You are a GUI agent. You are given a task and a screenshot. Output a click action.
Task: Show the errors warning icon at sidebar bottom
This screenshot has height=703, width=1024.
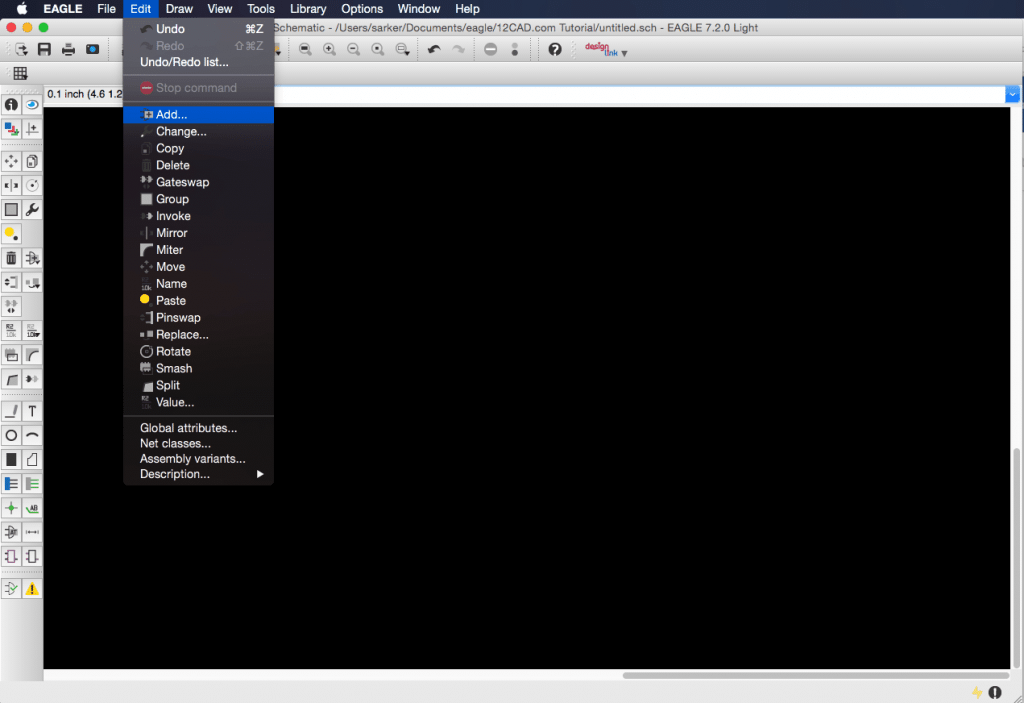[x=33, y=588]
